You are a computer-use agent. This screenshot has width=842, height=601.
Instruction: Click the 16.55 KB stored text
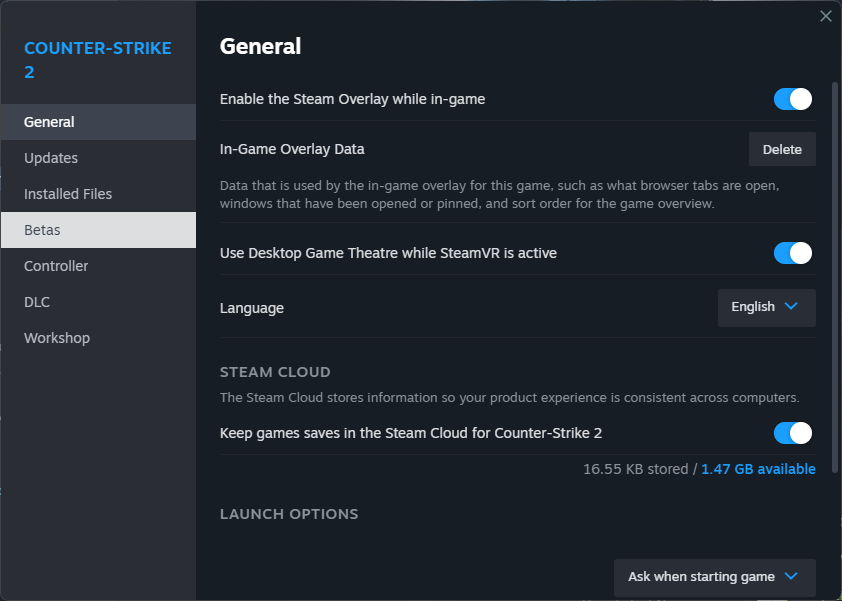pos(635,469)
